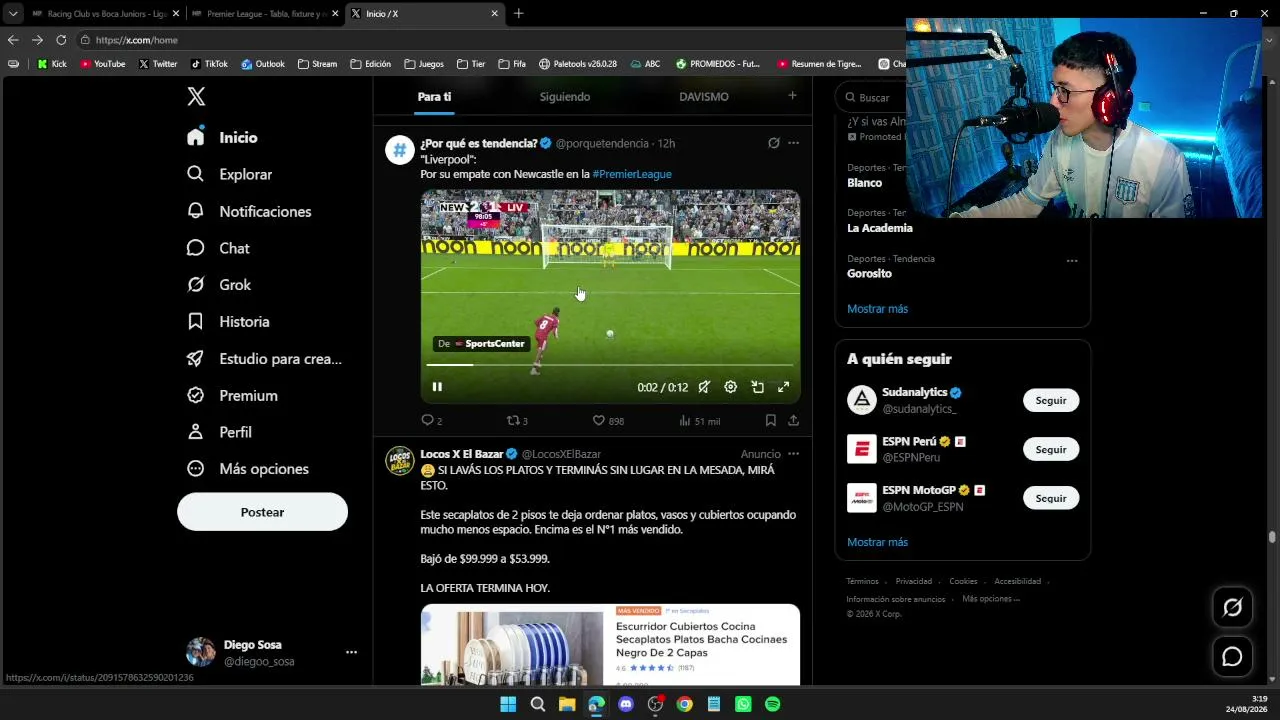Image resolution: width=1280 pixels, height=720 pixels.
Task: Switch to the Racing Club vs Boca Juniors tab
Action: [x=105, y=14]
